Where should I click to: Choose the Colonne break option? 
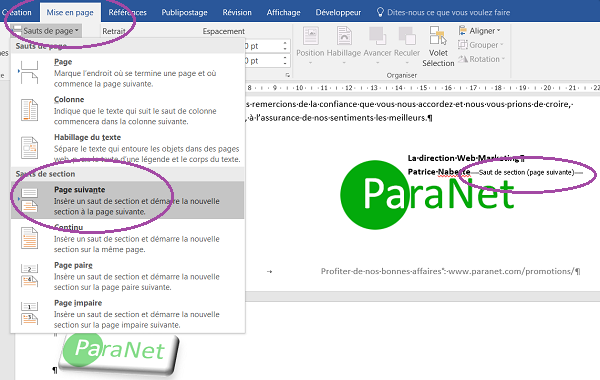[x=128, y=110]
